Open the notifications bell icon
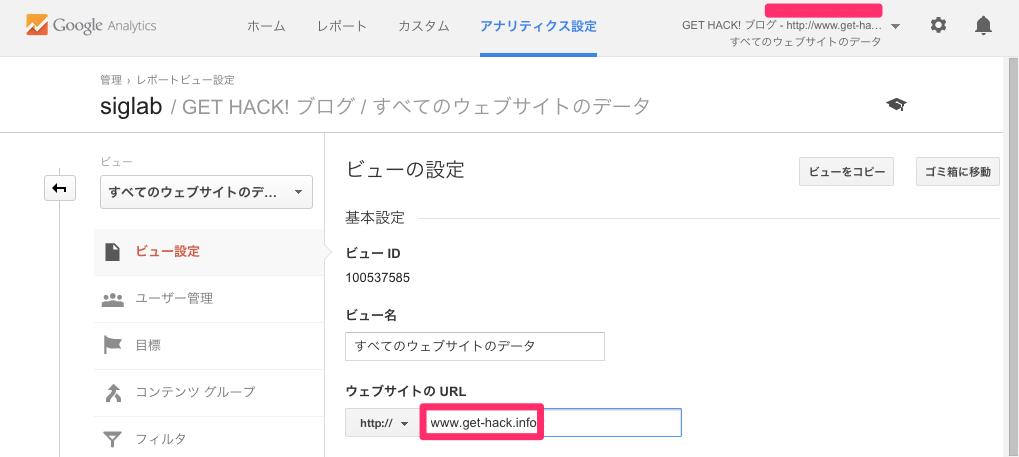Screen dimensions: 1019x457 click(984, 26)
